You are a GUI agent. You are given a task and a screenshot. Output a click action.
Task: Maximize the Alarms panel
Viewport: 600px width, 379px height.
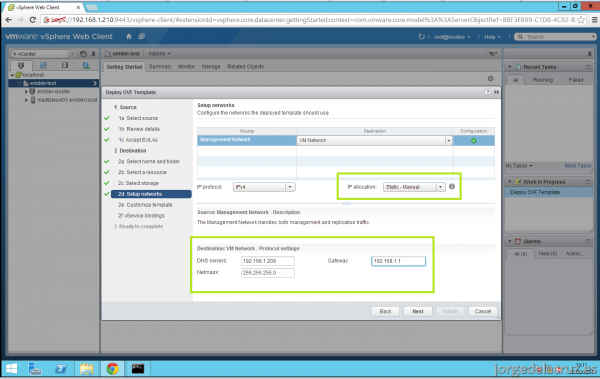click(x=589, y=242)
